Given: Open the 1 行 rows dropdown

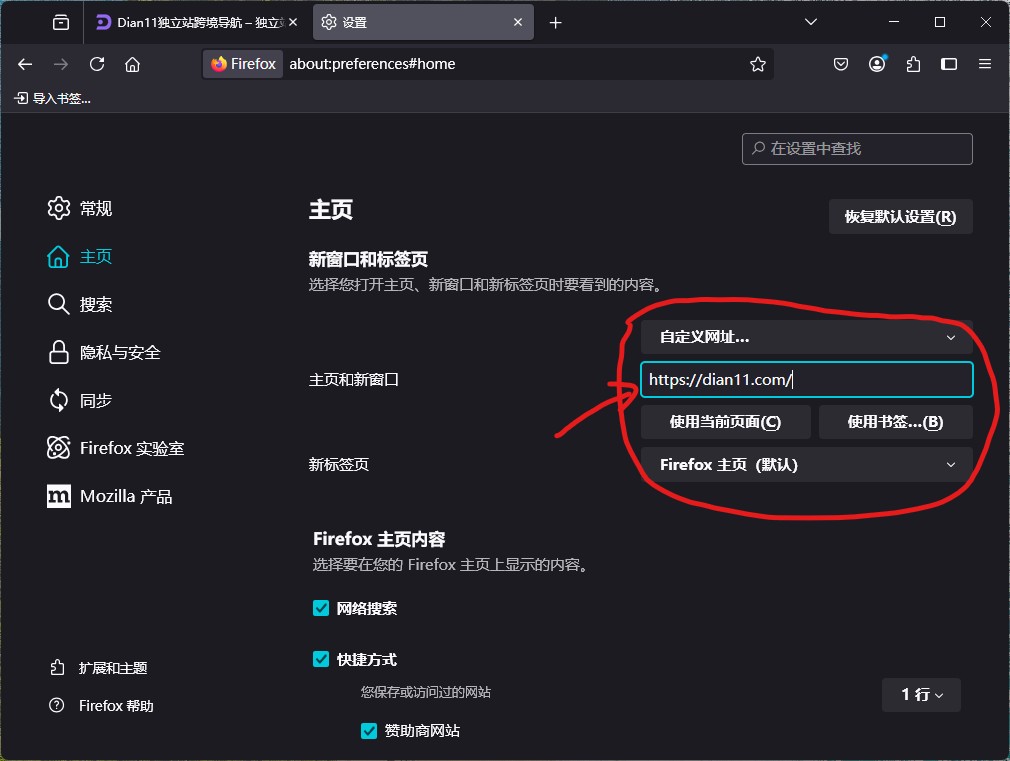Looking at the screenshot, I should coord(921,695).
